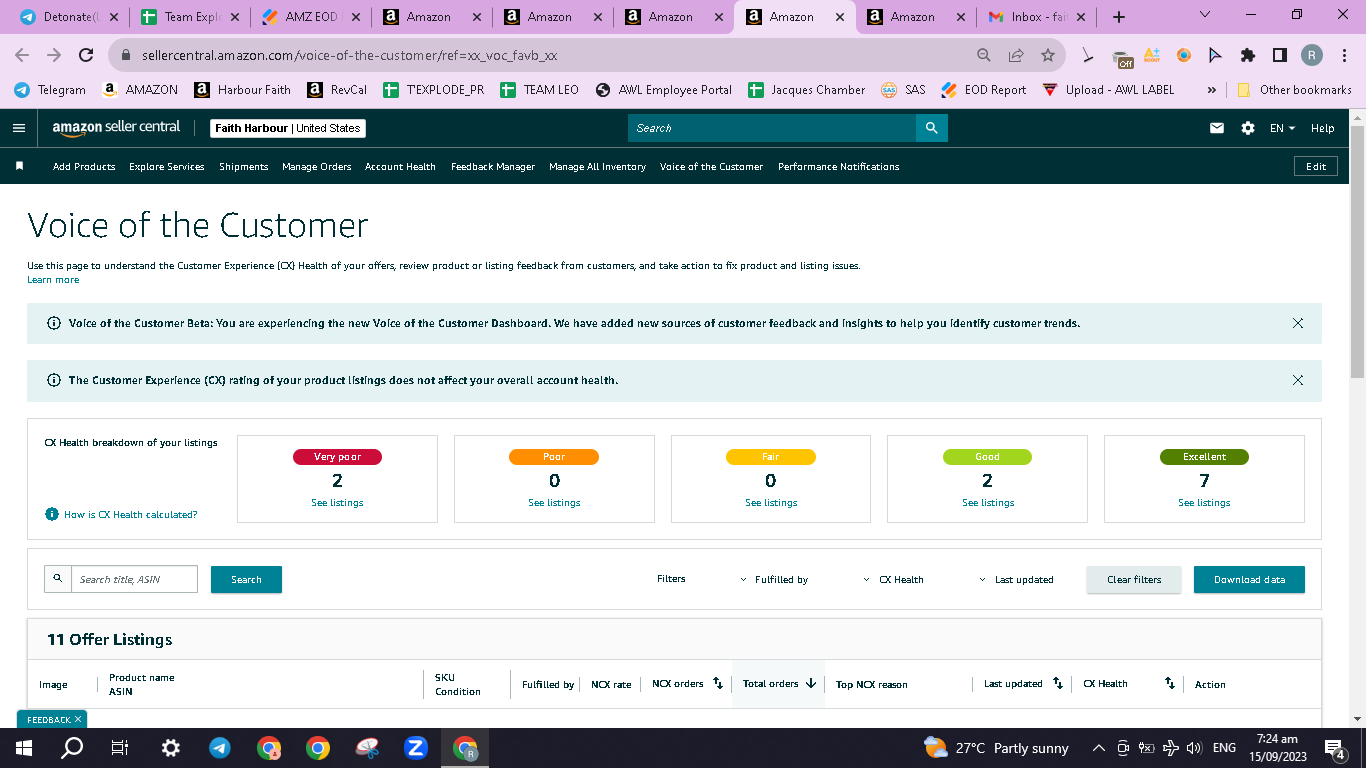Open the AWL Employee Portal bookmark

(664, 89)
